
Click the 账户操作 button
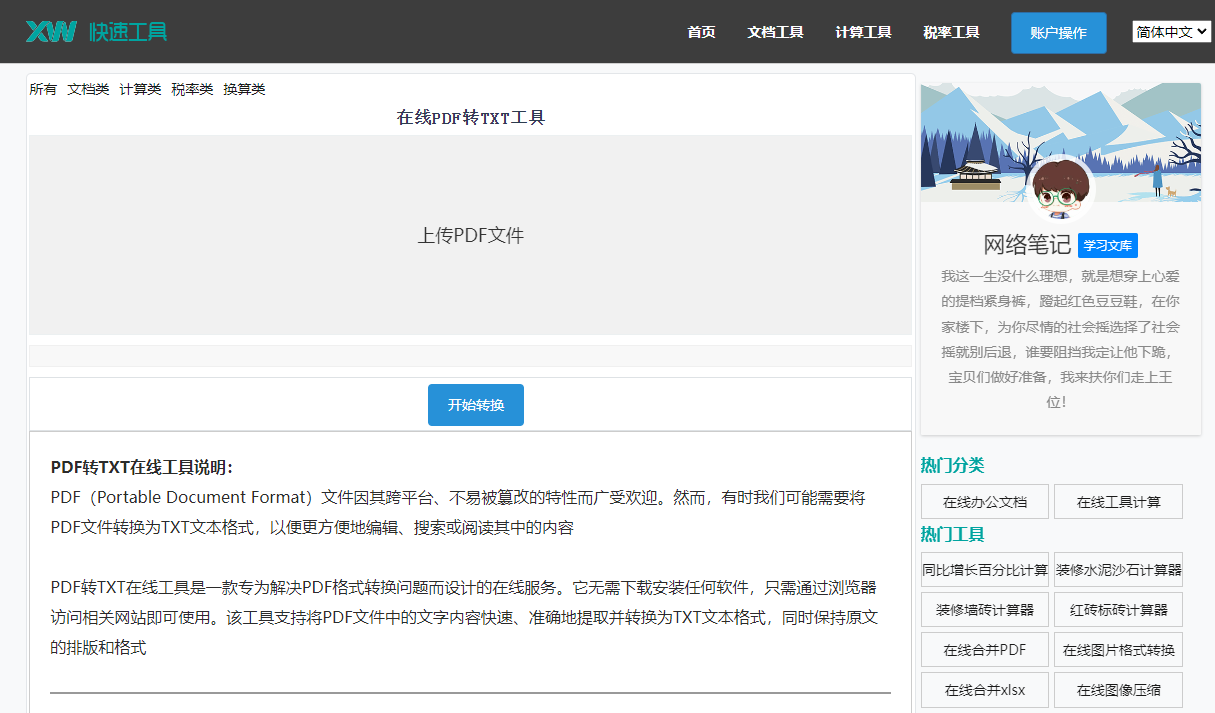pos(1058,33)
